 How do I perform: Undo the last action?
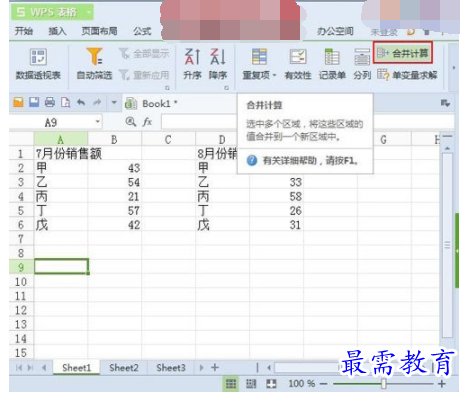click(x=81, y=102)
